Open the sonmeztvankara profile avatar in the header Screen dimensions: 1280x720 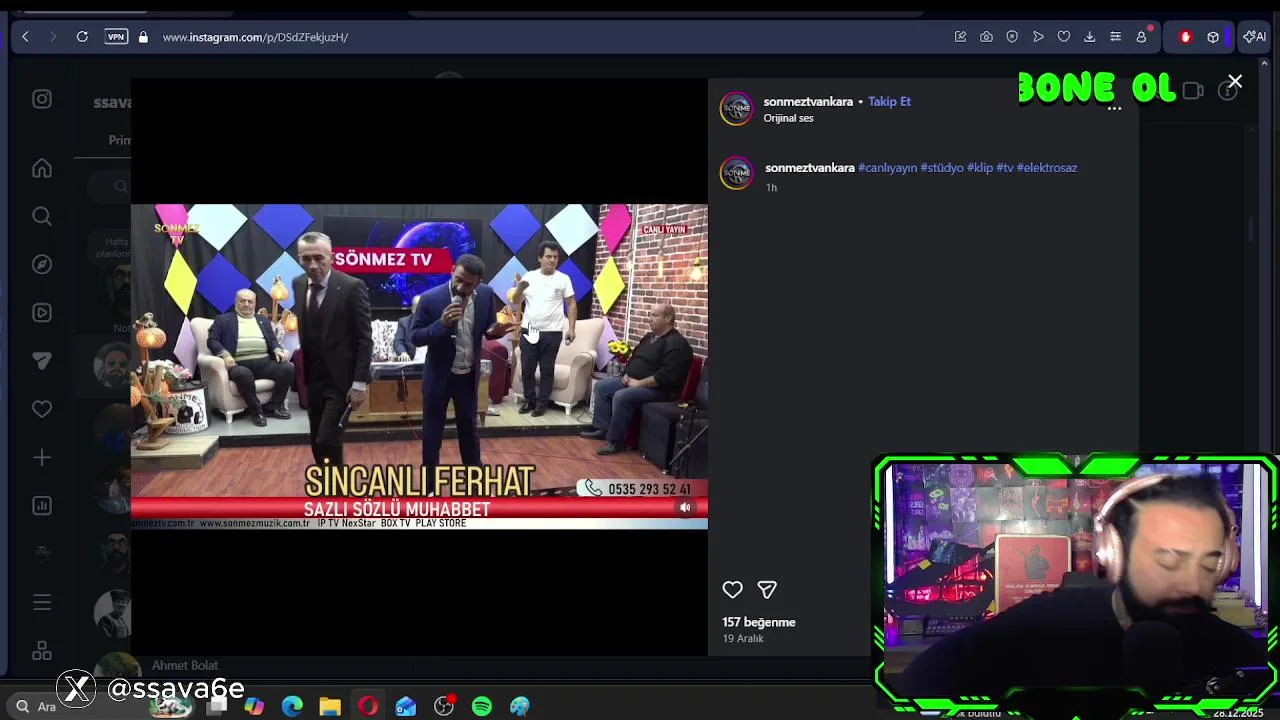[737, 109]
